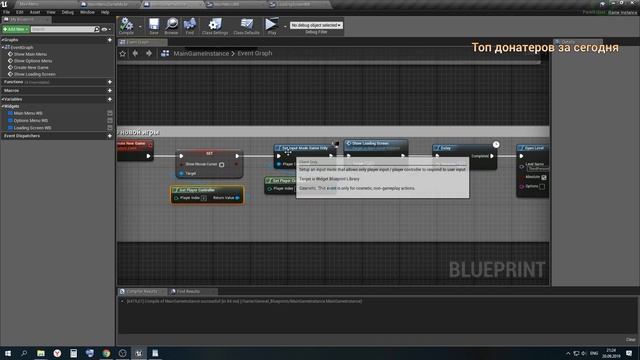Toggle Options pin checkbox on Open Level node
Viewport: 640px width, 360px height.
tap(542, 187)
